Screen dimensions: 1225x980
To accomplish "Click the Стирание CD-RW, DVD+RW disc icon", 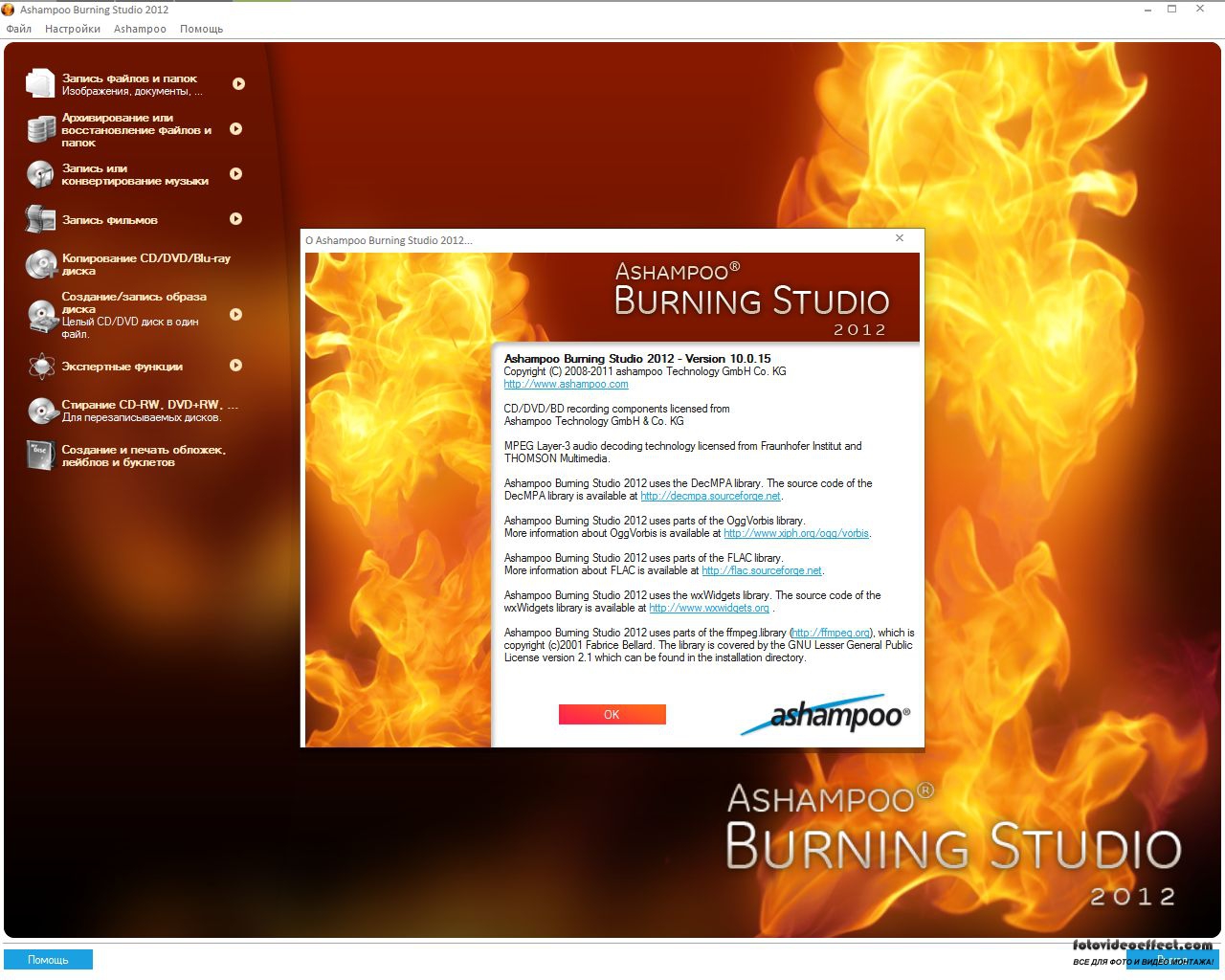I will pos(41,411).
